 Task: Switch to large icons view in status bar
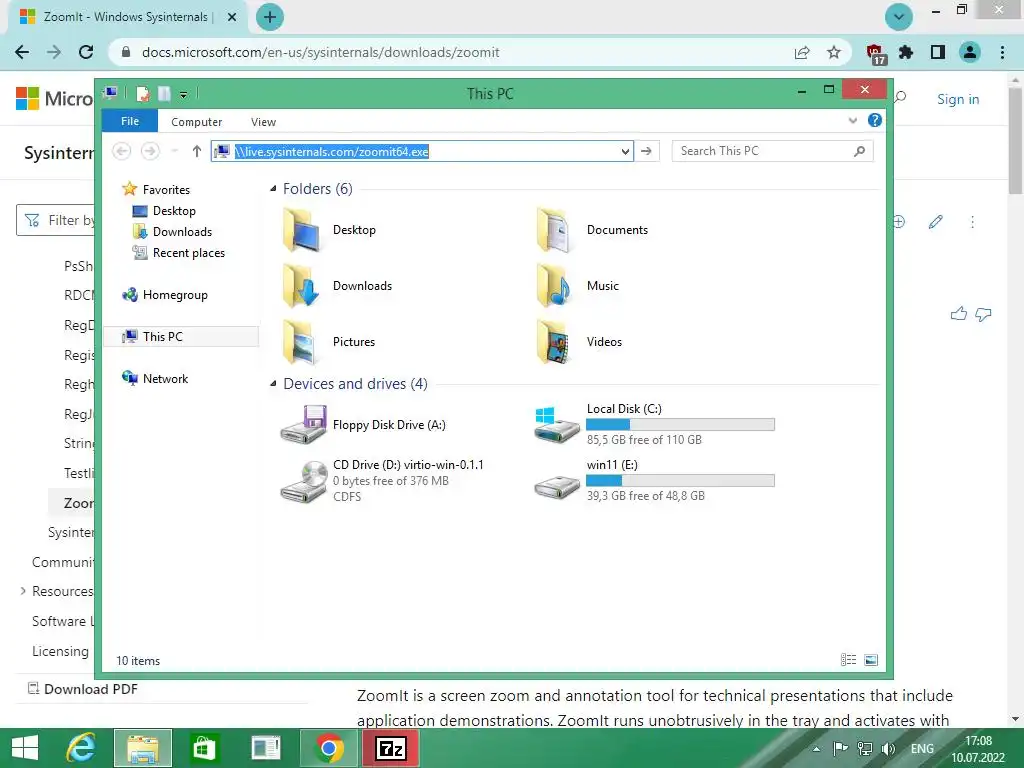point(871,660)
